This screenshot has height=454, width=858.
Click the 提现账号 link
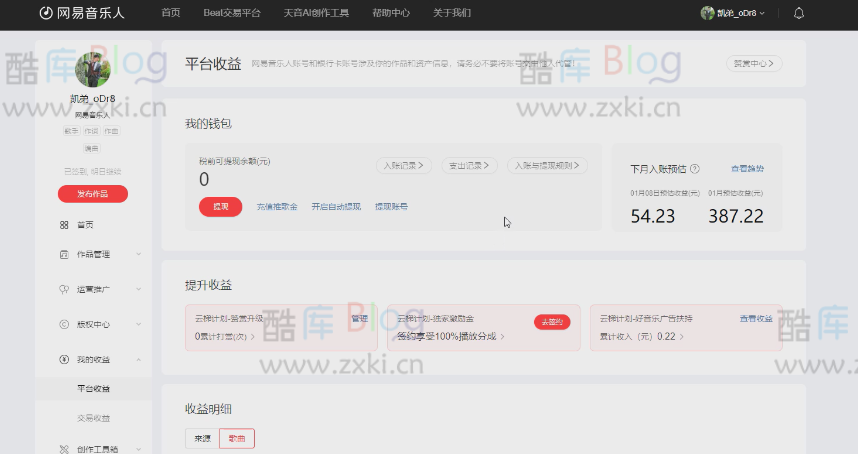click(391, 207)
